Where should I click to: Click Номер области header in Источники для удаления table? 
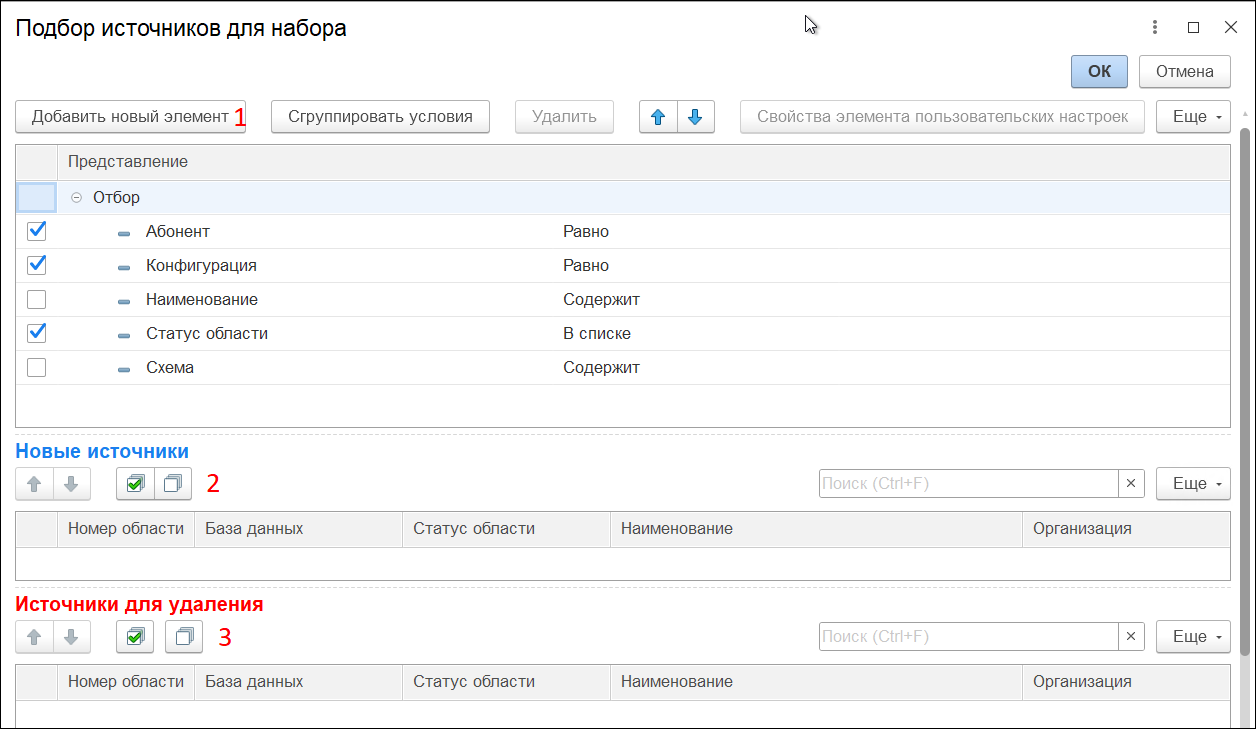[126, 682]
